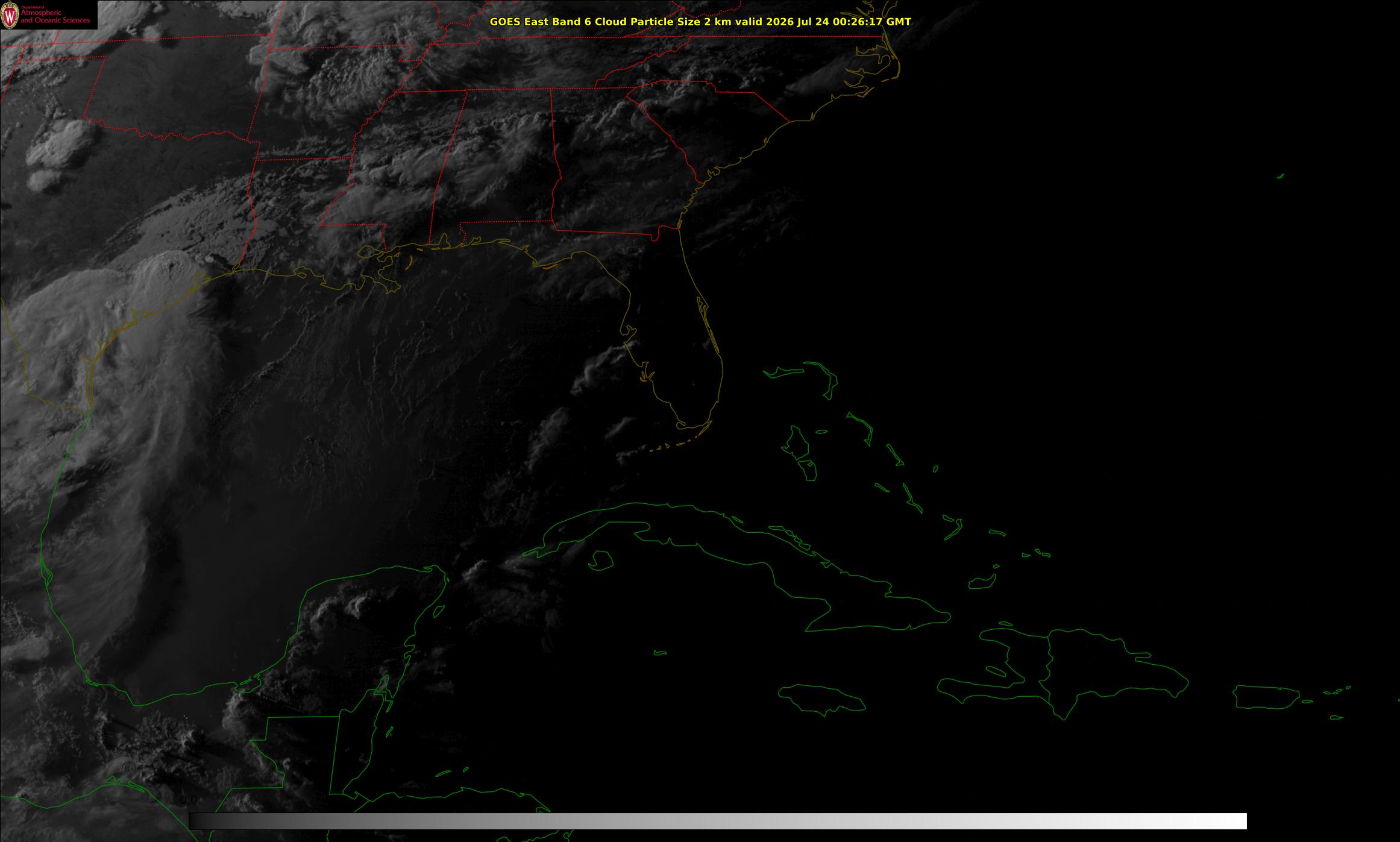This screenshot has width=1400, height=842.
Task: Click the Atmospheric and Oceanic Sciences text
Action: point(55,17)
